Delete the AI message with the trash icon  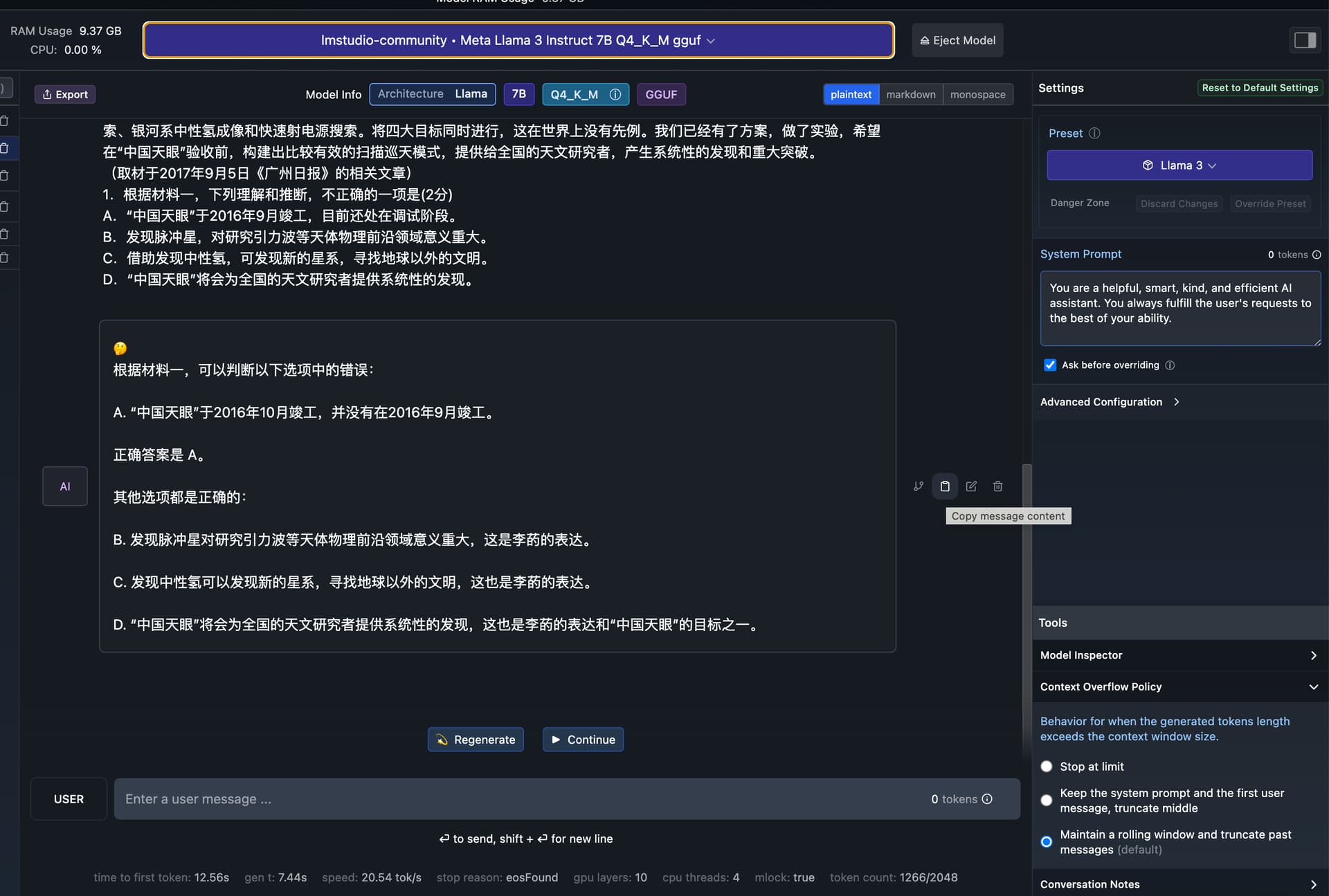click(997, 486)
